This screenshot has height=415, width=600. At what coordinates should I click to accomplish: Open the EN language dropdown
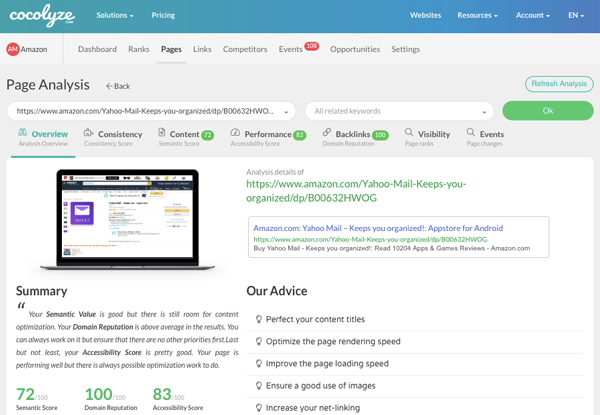(576, 15)
